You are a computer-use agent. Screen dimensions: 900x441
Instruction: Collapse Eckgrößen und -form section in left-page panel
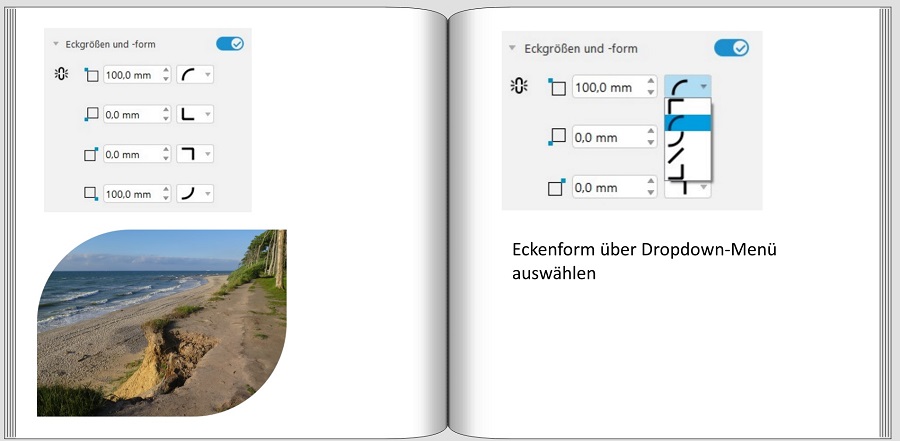pyautogui.click(x=56, y=44)
